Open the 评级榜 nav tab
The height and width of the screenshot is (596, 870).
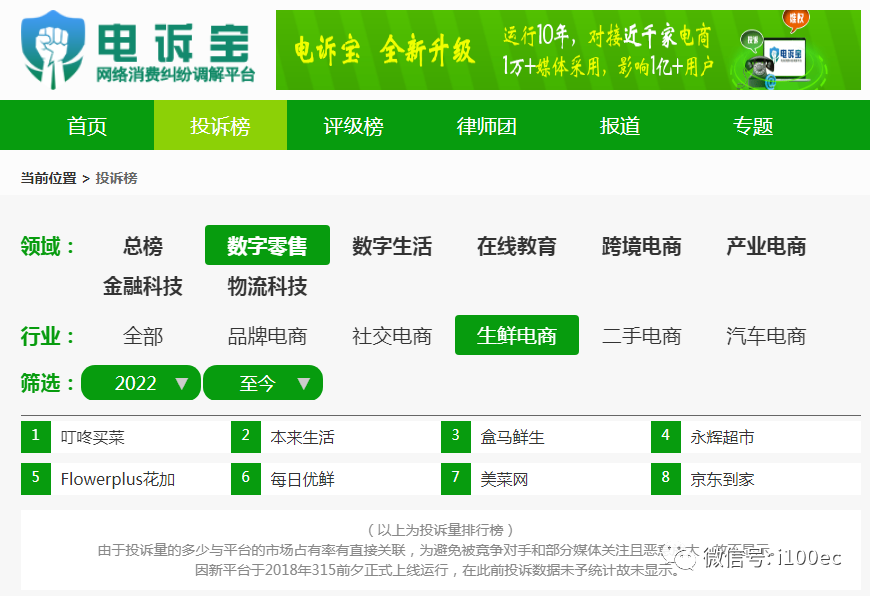pyautogui.click(x=353, y=126)
